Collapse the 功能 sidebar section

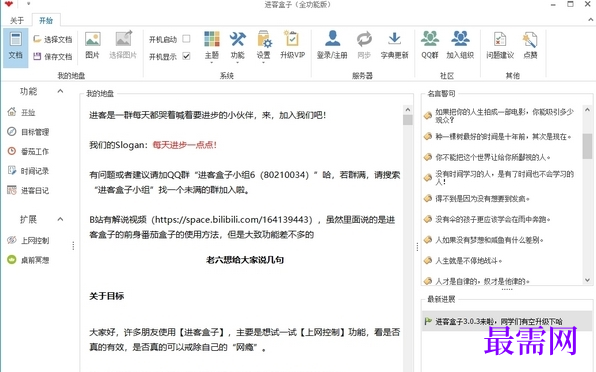click(60, 91)
